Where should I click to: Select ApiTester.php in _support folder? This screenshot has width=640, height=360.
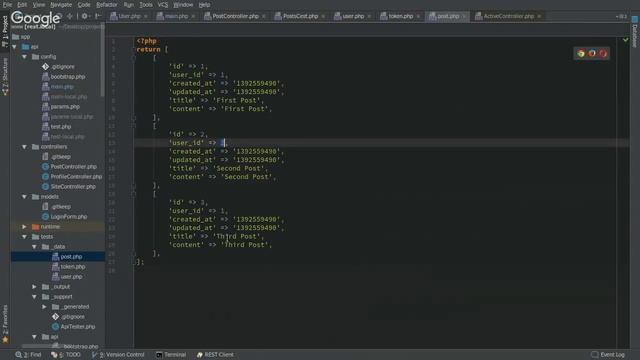74,327
